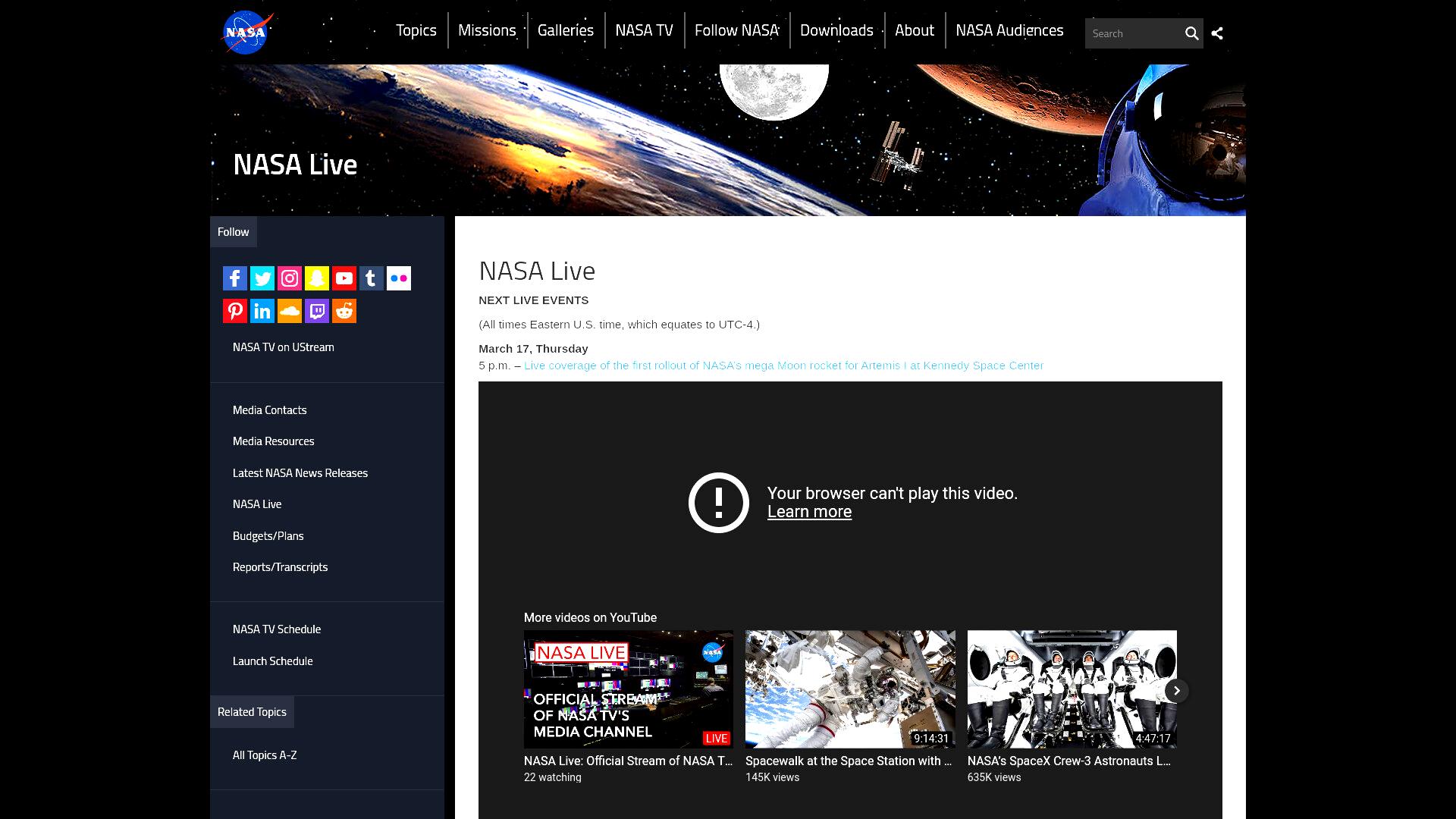
Task: Click 'Spacewalk at the Space Station' title
Action: tap(849, 761)
